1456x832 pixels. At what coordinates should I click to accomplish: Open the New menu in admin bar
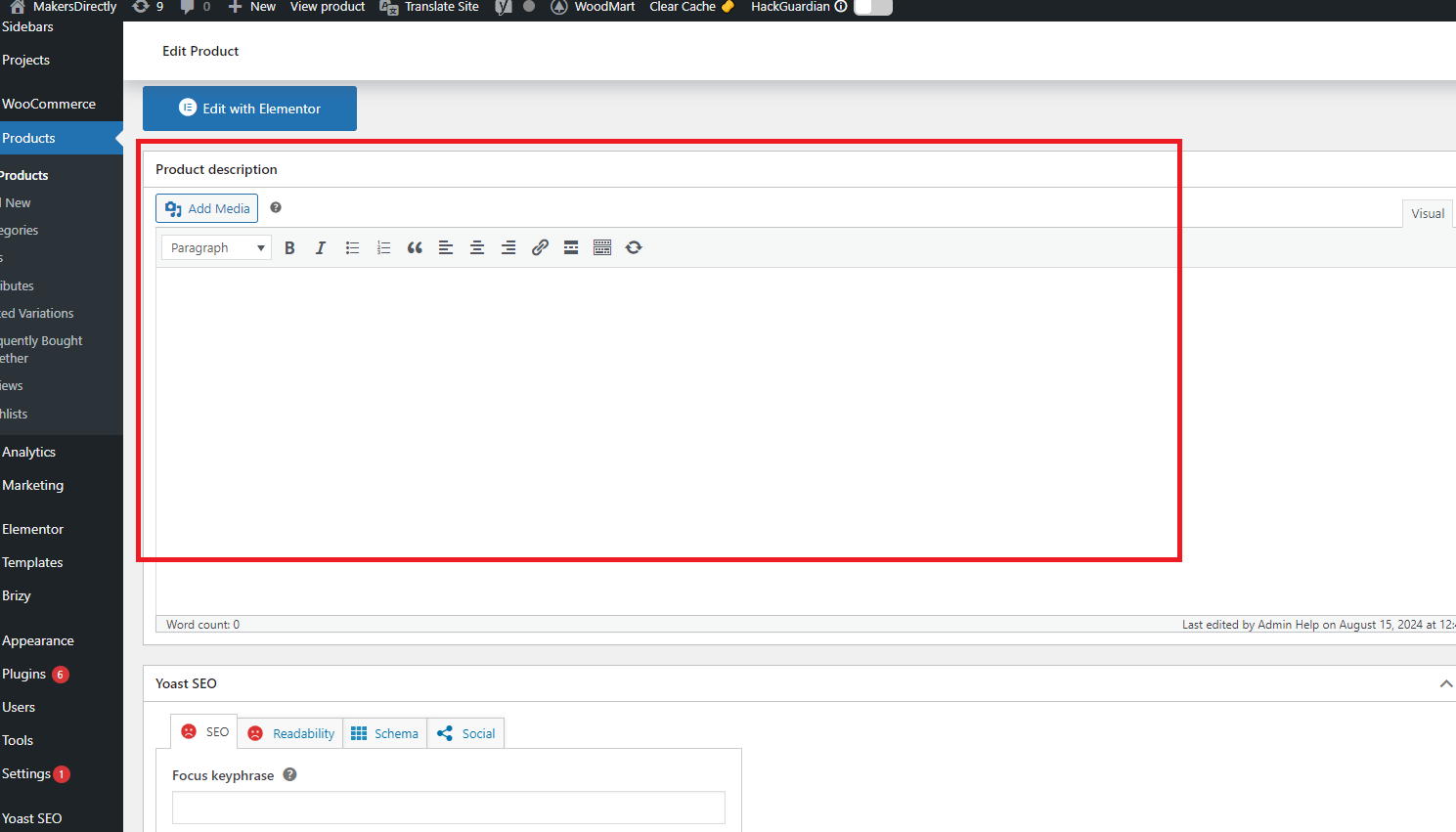click(252, 7)
